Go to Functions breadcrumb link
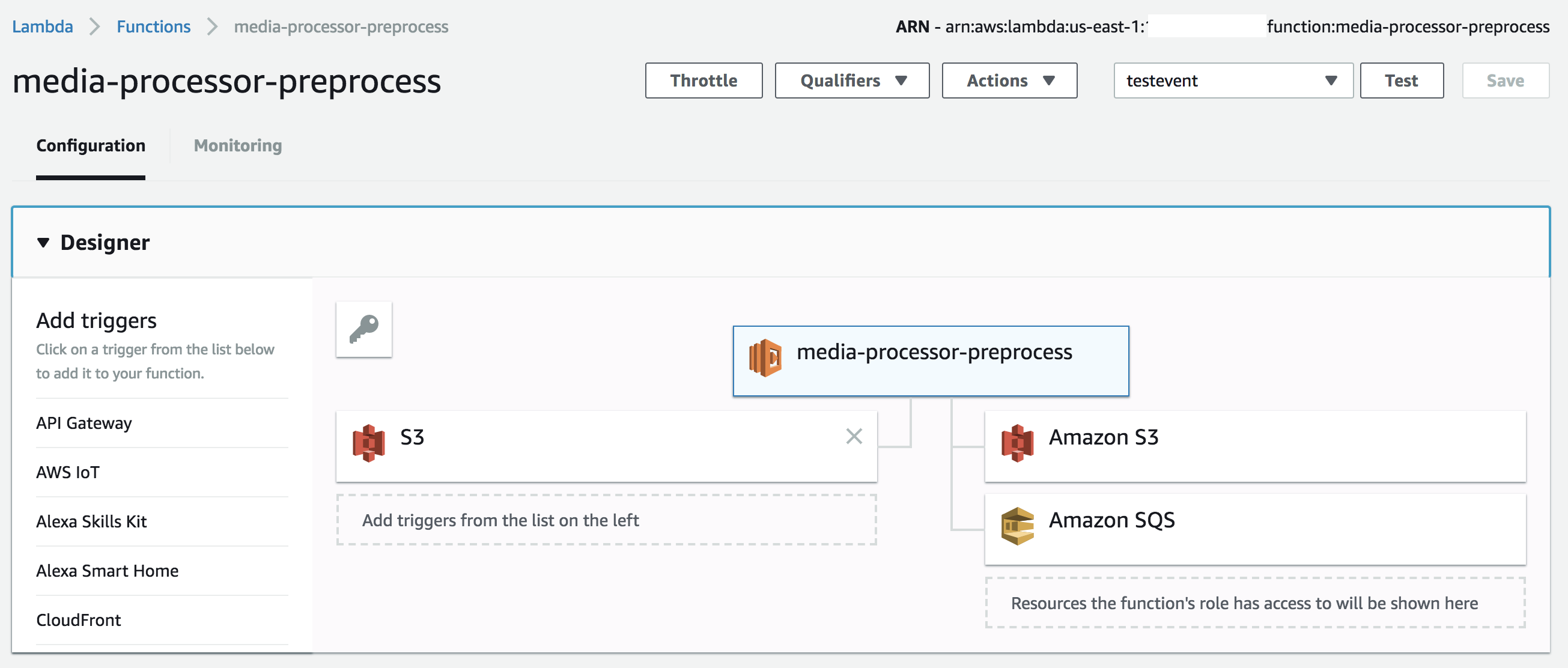The image size is (1568, 668). coord(153,27)
